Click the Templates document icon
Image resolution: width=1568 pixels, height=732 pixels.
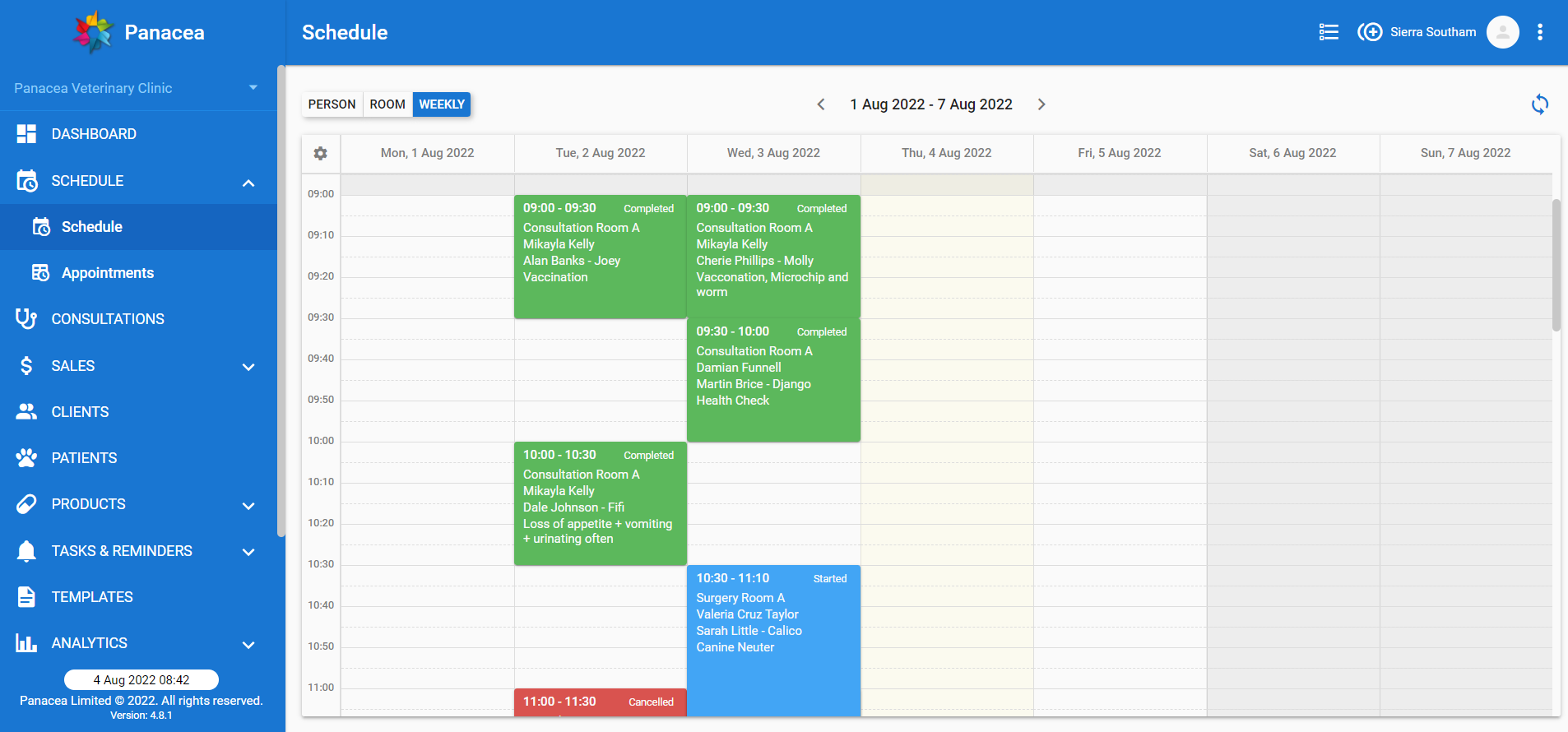click(x=26, y=597)
